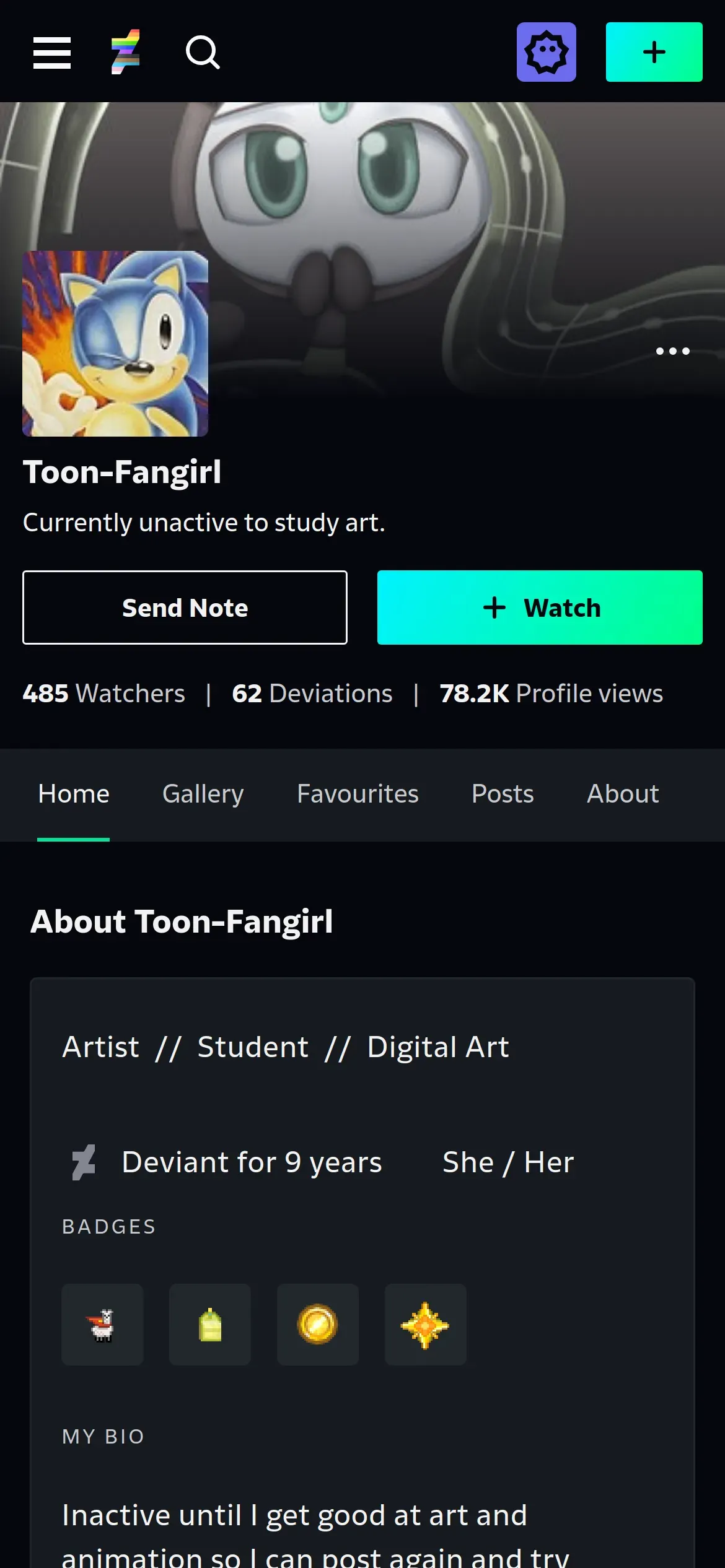
Task: Open the 62 Deviations link
Action: click(312, 694)
